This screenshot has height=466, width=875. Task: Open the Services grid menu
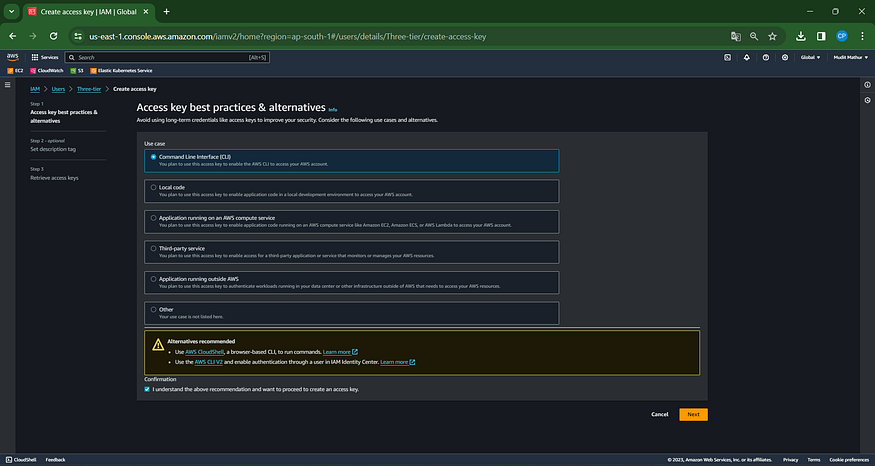[45, 57]
